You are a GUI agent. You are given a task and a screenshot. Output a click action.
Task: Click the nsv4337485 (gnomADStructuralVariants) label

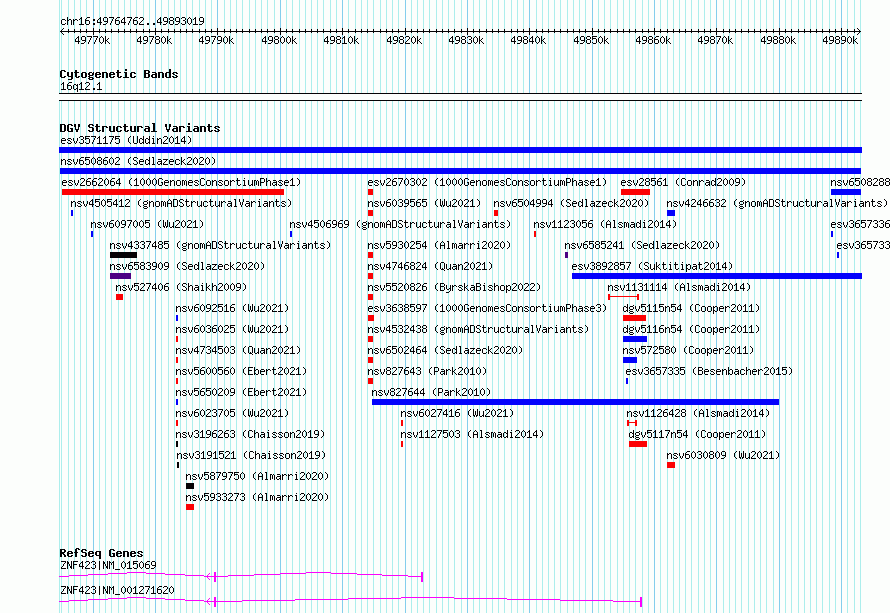click(x=220, y=245)
